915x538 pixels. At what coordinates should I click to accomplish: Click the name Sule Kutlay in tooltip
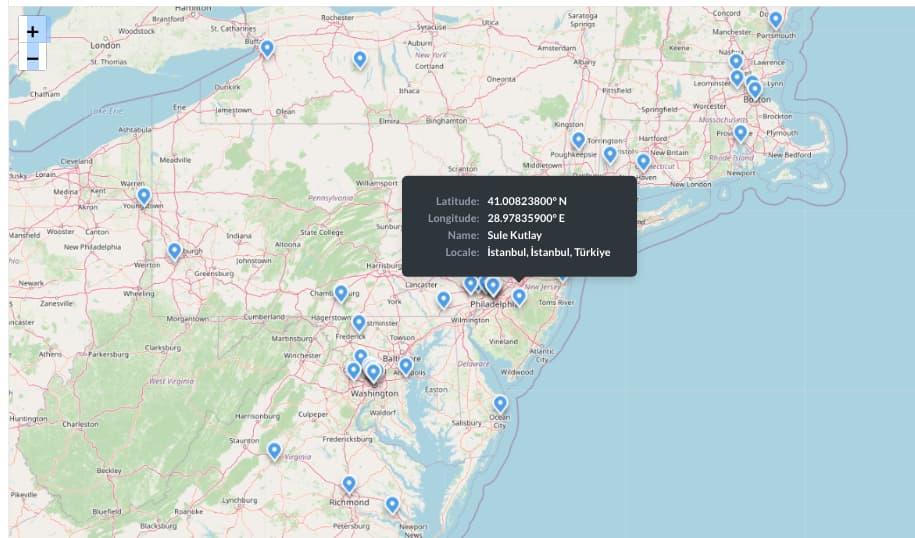pyautogui.click(x=514, y=235)
